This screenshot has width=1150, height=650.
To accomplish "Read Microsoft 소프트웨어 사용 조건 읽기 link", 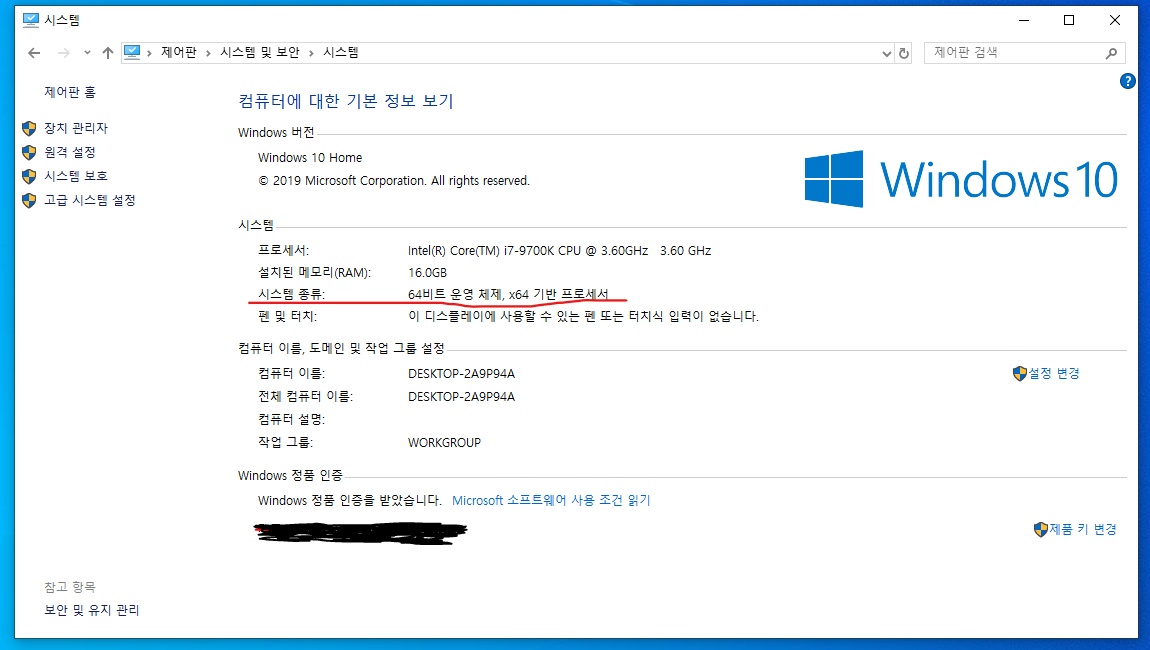I will pos(551,500).
